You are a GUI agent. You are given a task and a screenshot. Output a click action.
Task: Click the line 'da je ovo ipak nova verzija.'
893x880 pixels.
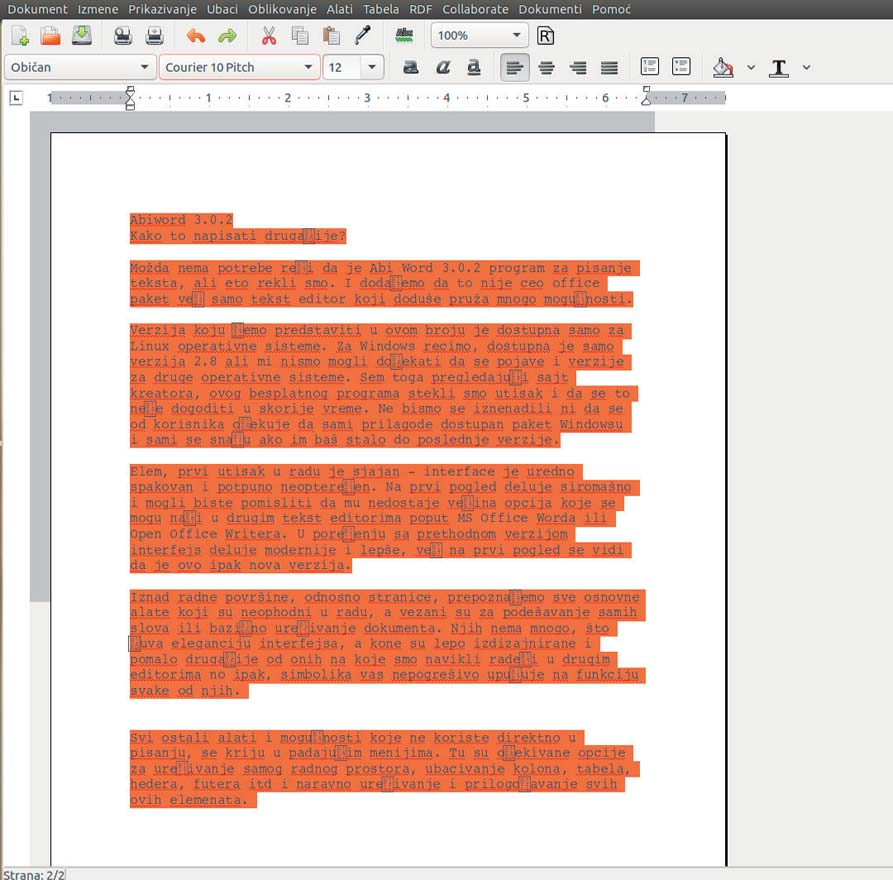coord(241,566)
